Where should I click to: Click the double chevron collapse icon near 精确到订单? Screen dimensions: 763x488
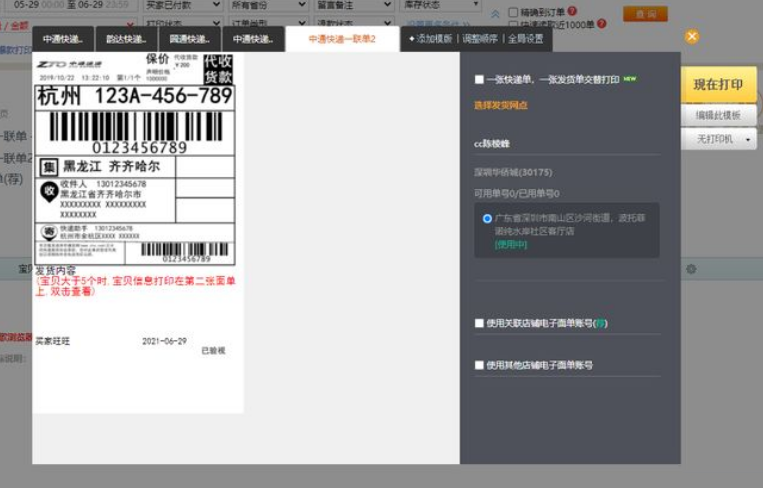[x=495, y=14]
